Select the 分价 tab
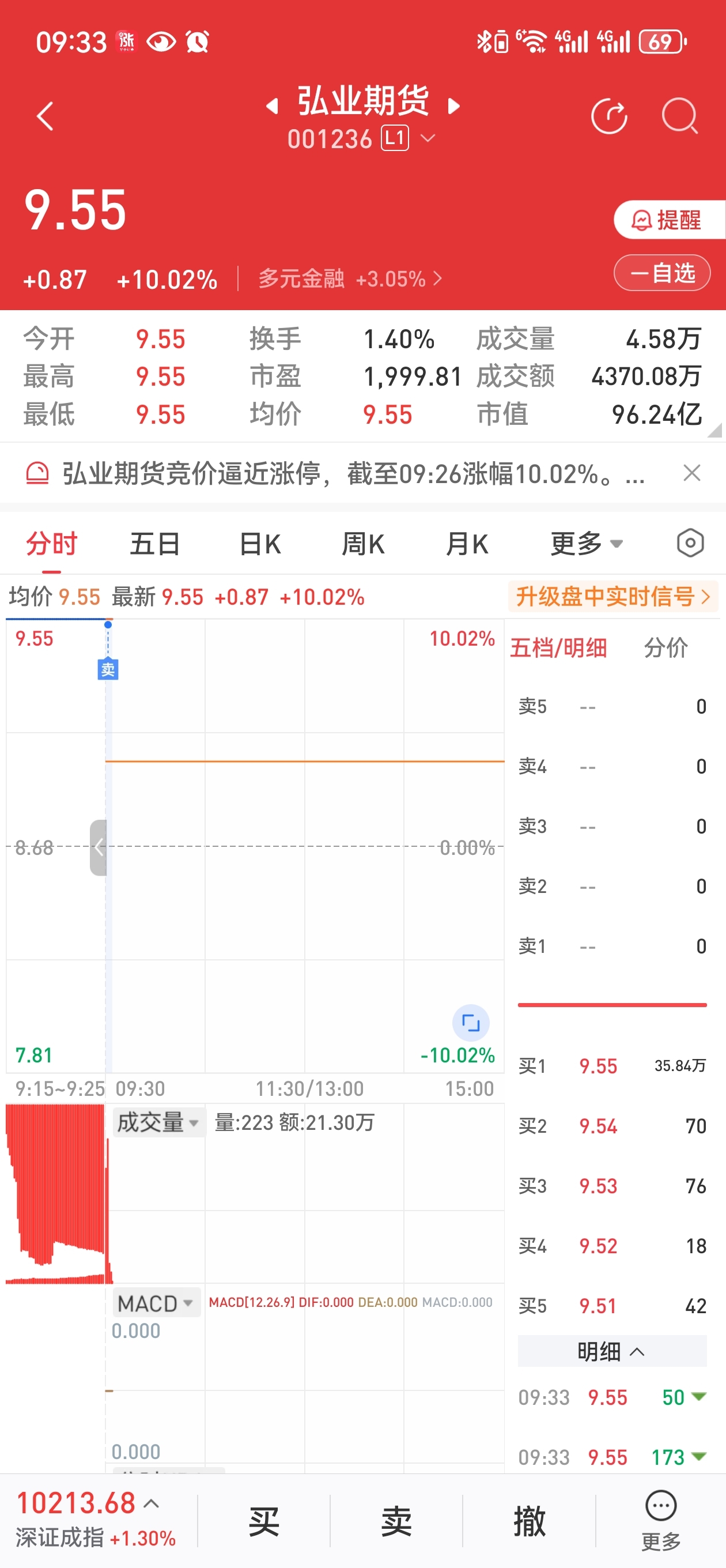Viewport: 726px width, 1568px height. (665, 647)
